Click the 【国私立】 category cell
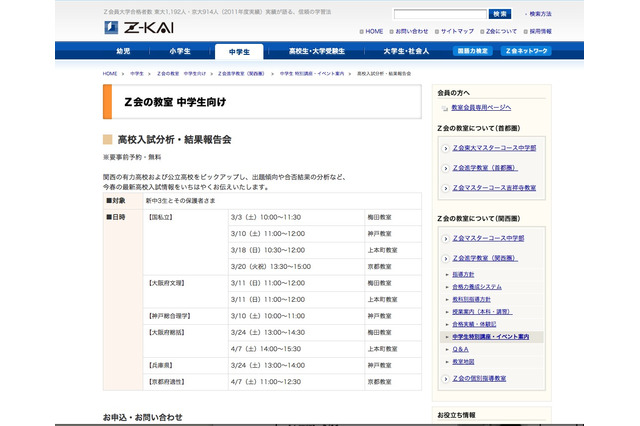Screen dimensions: 640x426 pyautogui.click(x=185, y=242)
